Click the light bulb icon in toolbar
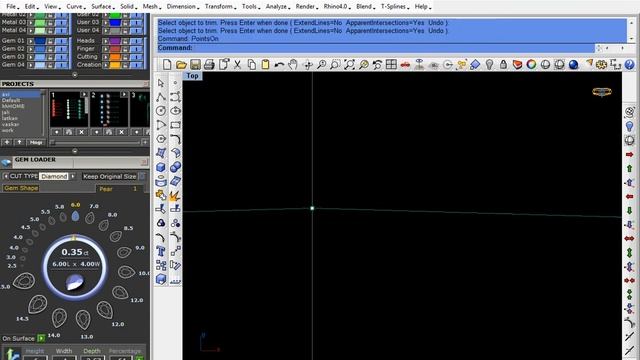Viewport: 640px width, 360px height. tap(489, 64)
